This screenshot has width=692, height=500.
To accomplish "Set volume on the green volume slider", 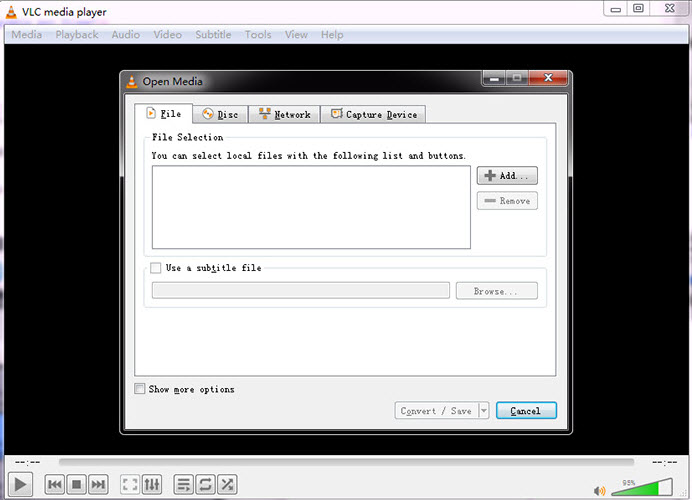I will (x=642, y=487).
